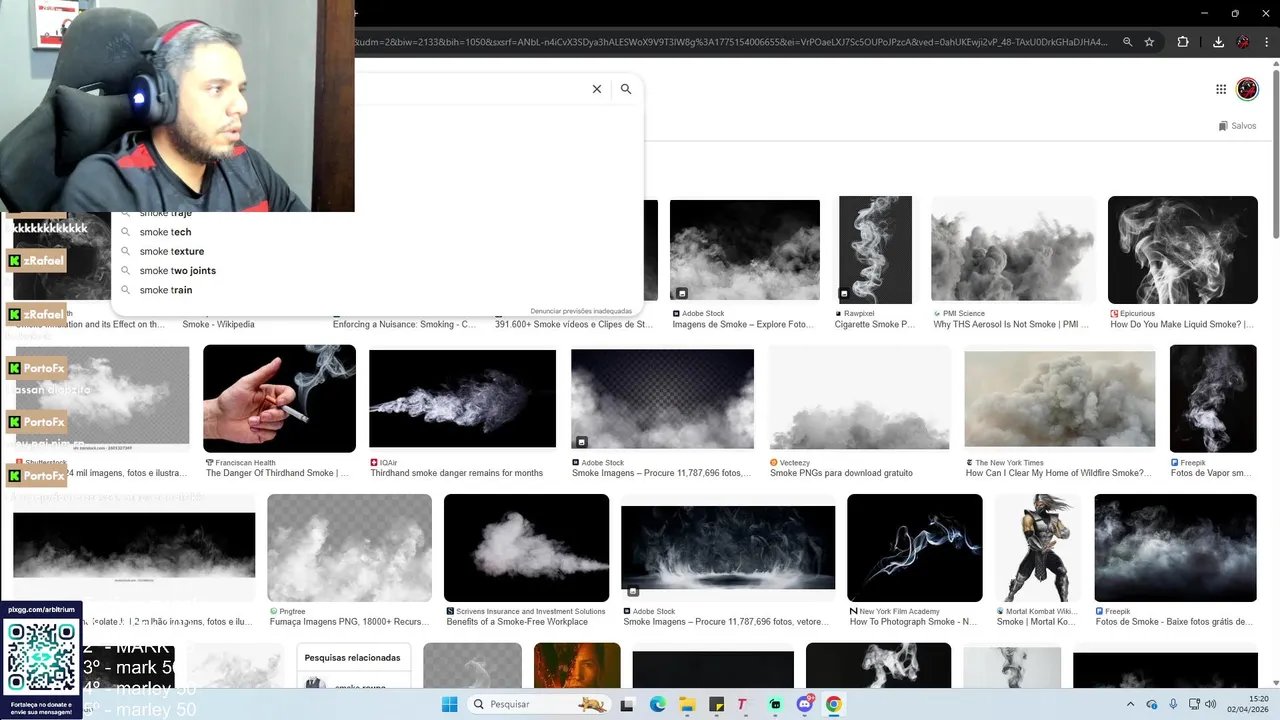Expand the system tray hidden icons chevron

point(1131,704)
